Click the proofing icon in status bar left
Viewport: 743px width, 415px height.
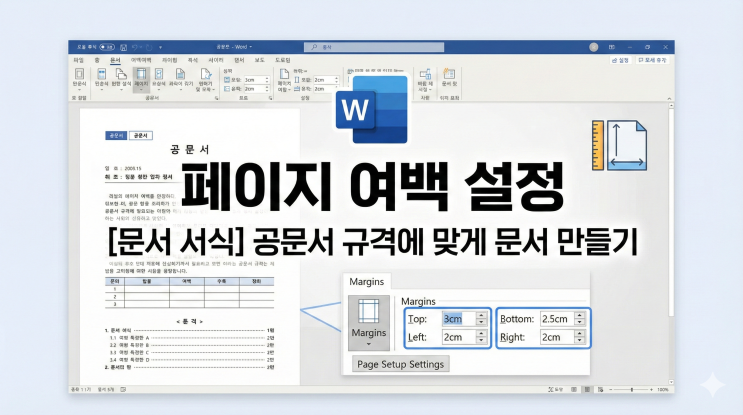(123, 389)
